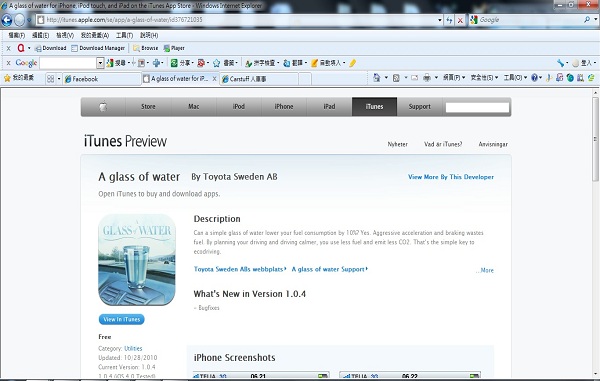This screenshot has height=381, width=600.
Task: Click the Apple logo in the site navigation
Action: 103,107
